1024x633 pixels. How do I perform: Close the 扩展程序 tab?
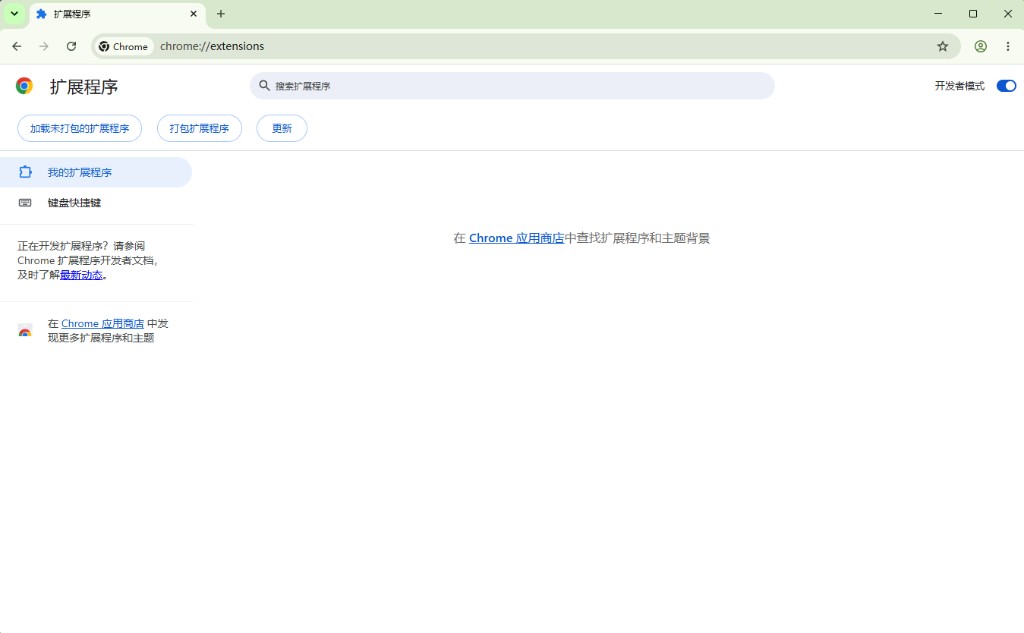click(x=193, y=14)
